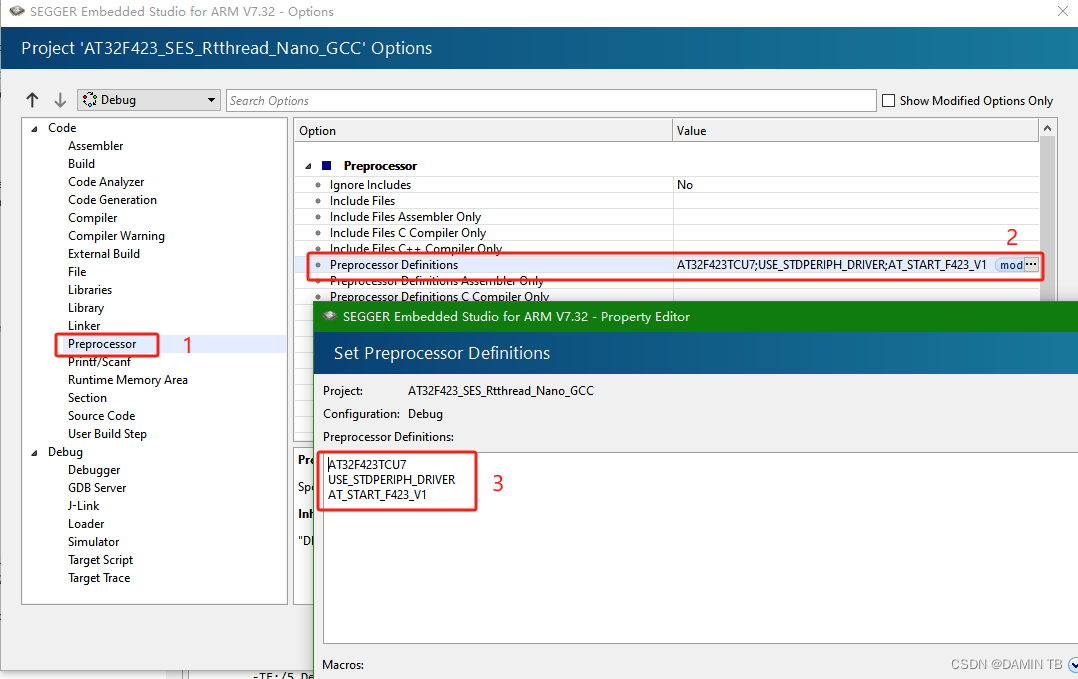Screen dimensions: 1078x679
Task: Click AT32F423TCU7 line in definitions editor
Action: pos(367,465)
